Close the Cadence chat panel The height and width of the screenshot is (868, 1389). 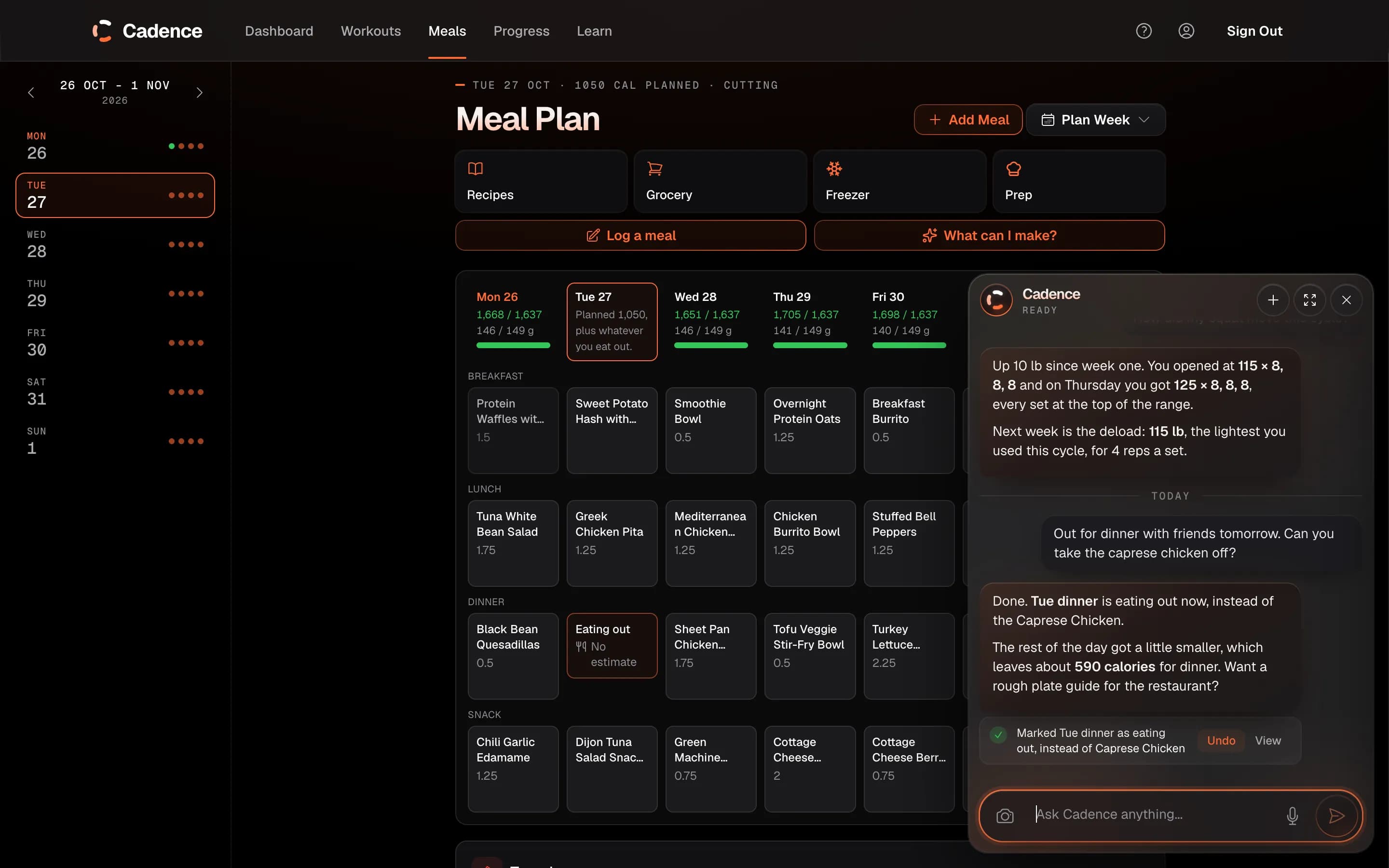1346,299
